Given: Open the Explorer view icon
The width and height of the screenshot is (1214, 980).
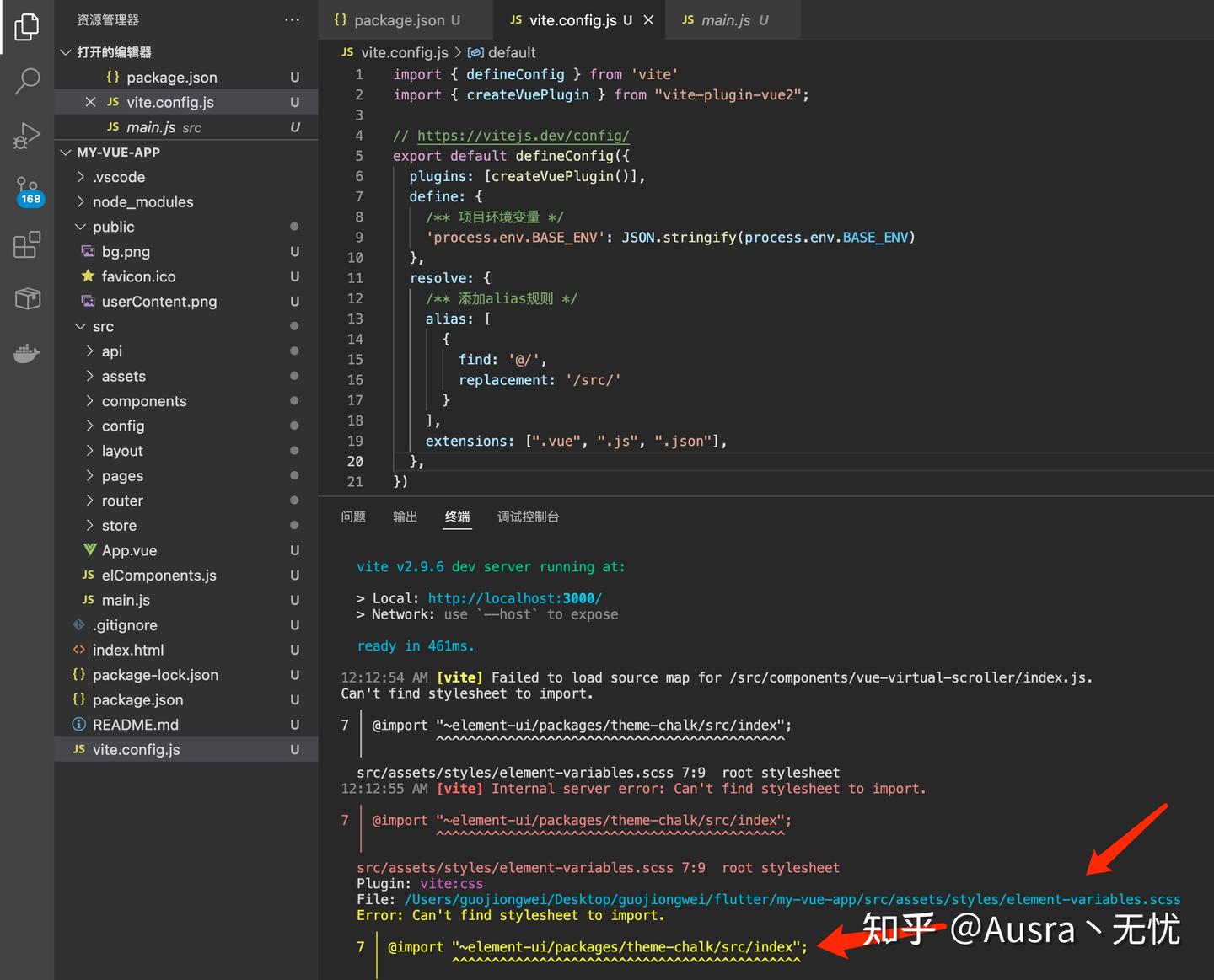Looking at the screenshot, I should (27, 27).
